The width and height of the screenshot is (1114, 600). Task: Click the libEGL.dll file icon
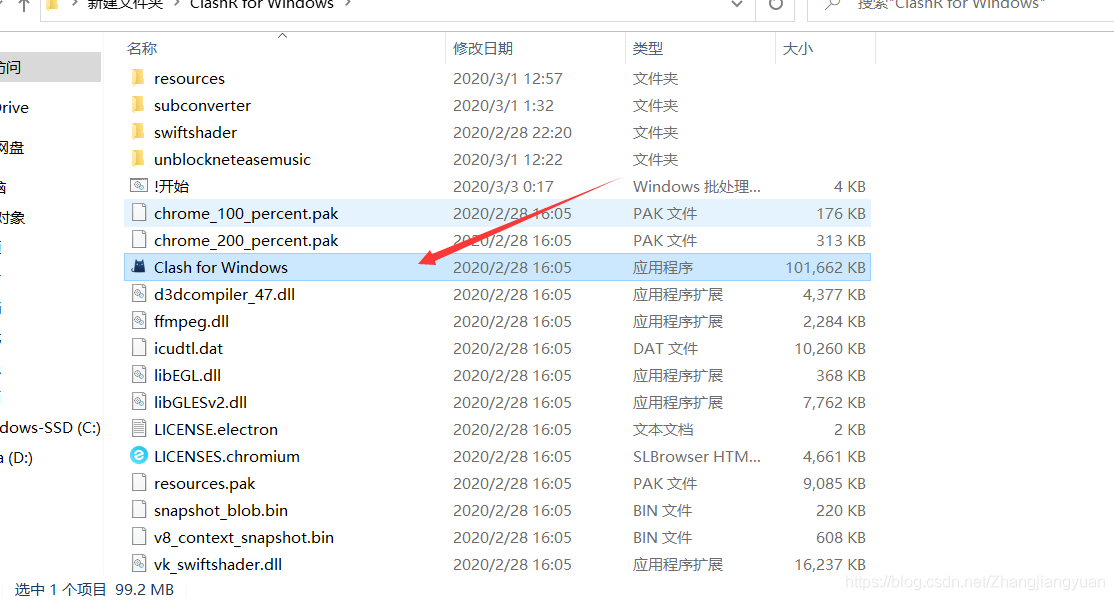pyautogui.click(x=139, y=374)
